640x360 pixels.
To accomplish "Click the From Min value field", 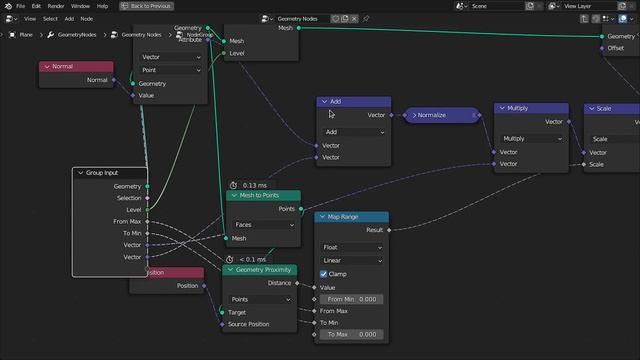I will tap(351, 300).
